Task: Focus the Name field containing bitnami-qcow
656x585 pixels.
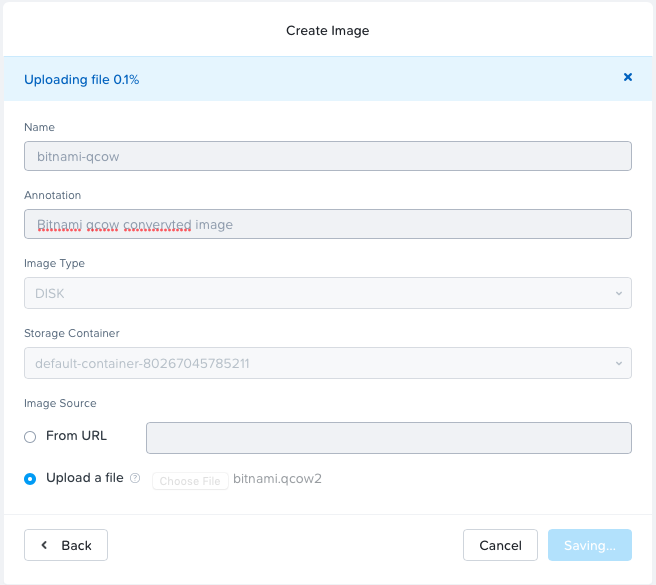Action: (328, 156)
